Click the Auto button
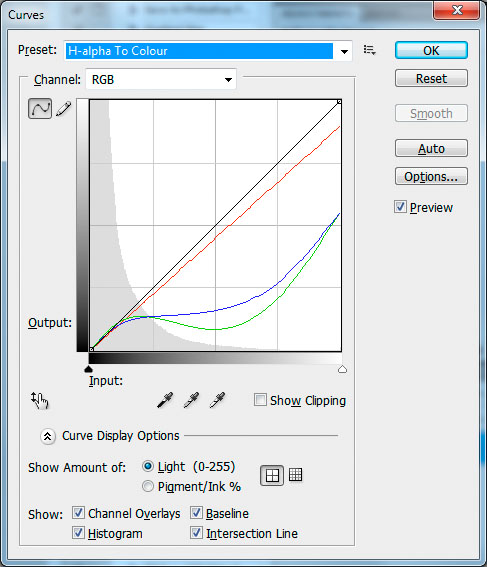Viewport: 487px width, 567px height. 431,148
